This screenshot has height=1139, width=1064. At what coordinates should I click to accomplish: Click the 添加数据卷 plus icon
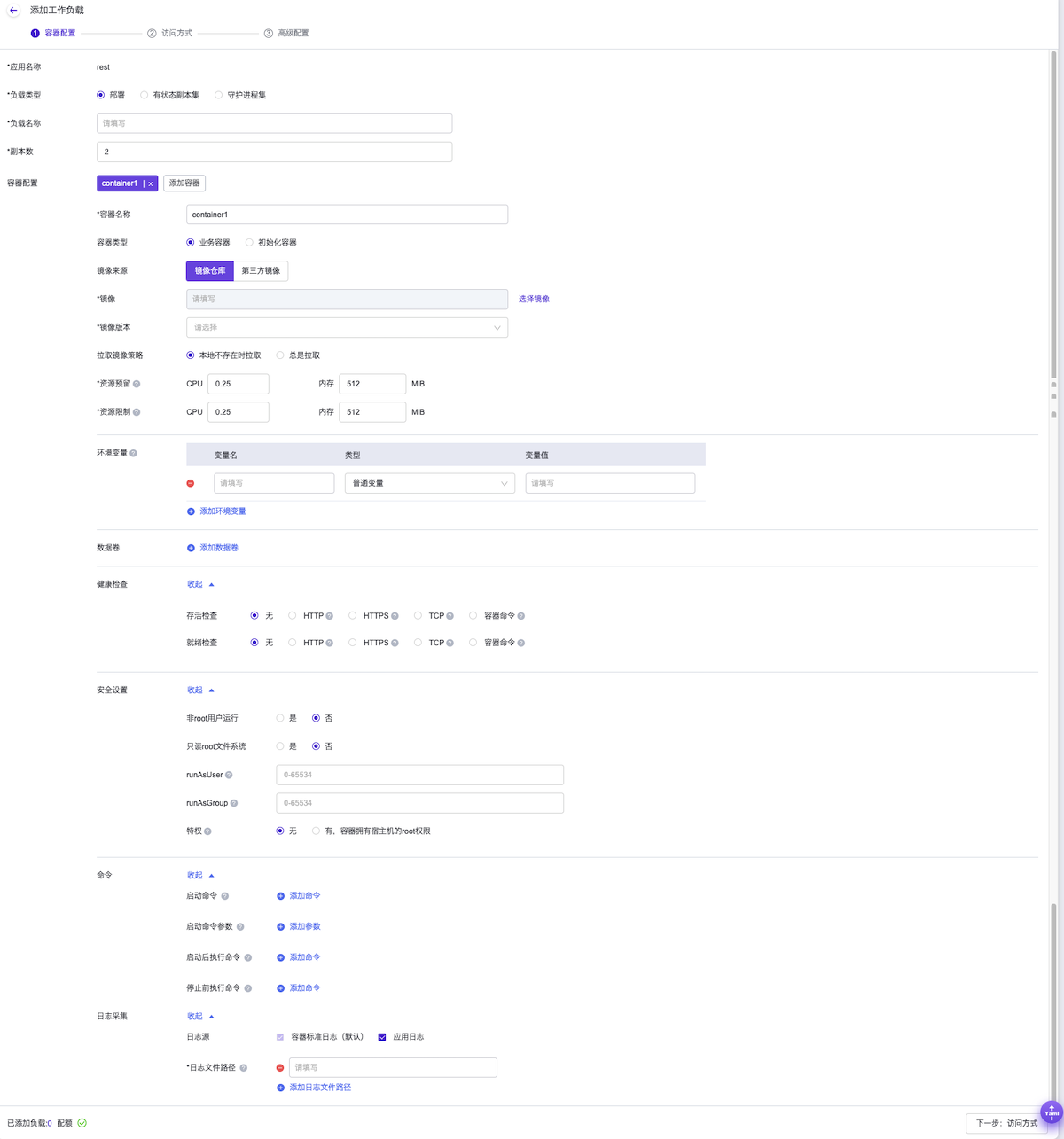click(x=191, y=548)
